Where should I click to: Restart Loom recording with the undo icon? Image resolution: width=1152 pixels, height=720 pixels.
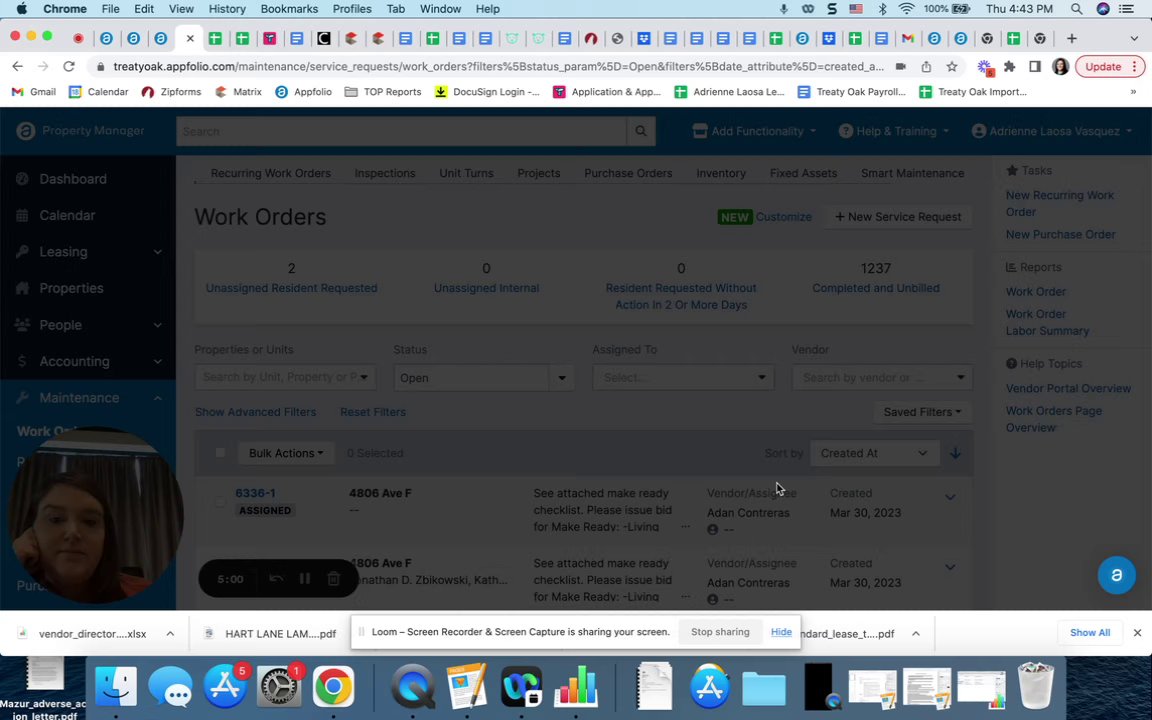(x=276, y=579)
